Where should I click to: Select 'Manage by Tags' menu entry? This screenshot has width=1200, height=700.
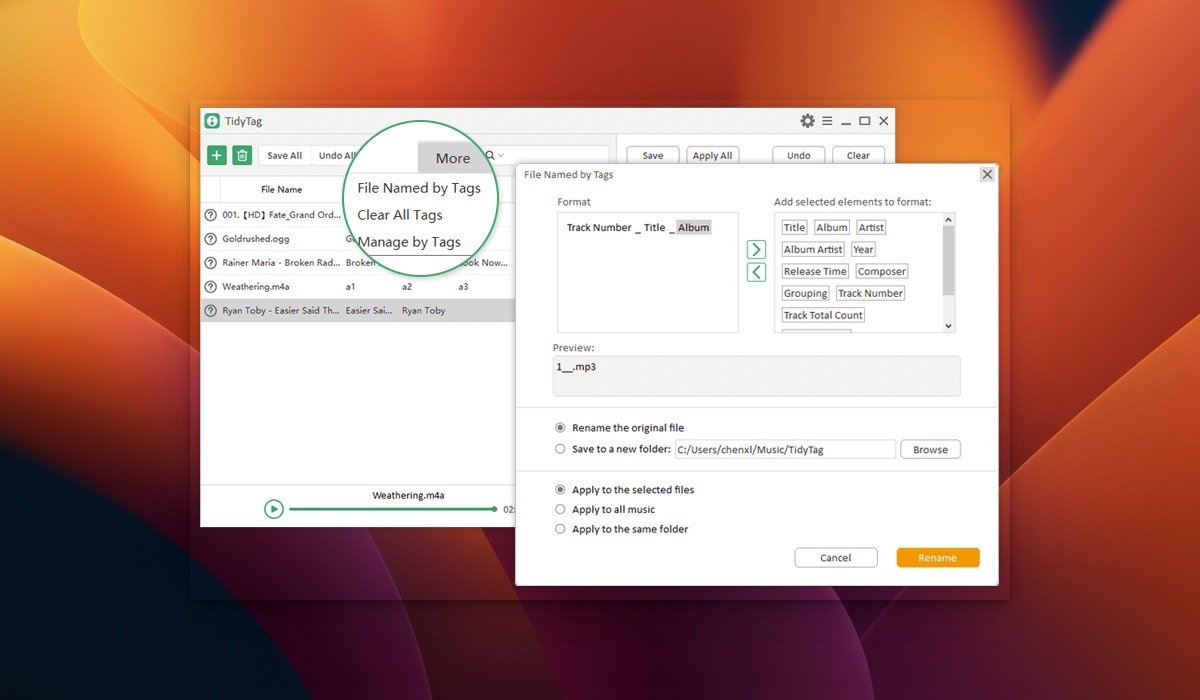(409, 242)
